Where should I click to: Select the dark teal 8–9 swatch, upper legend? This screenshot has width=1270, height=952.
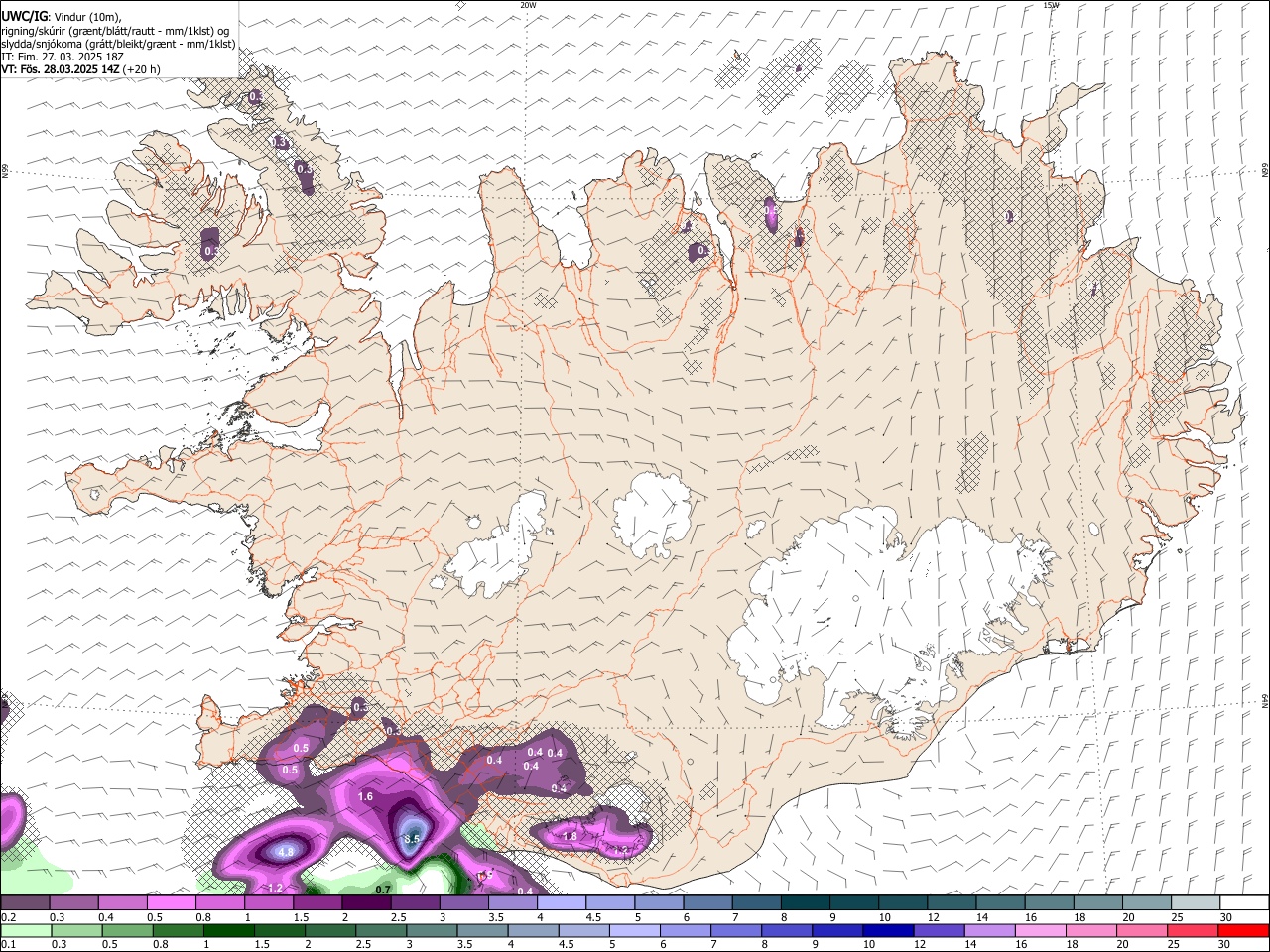pyautogui.click(x=806, y=903)
